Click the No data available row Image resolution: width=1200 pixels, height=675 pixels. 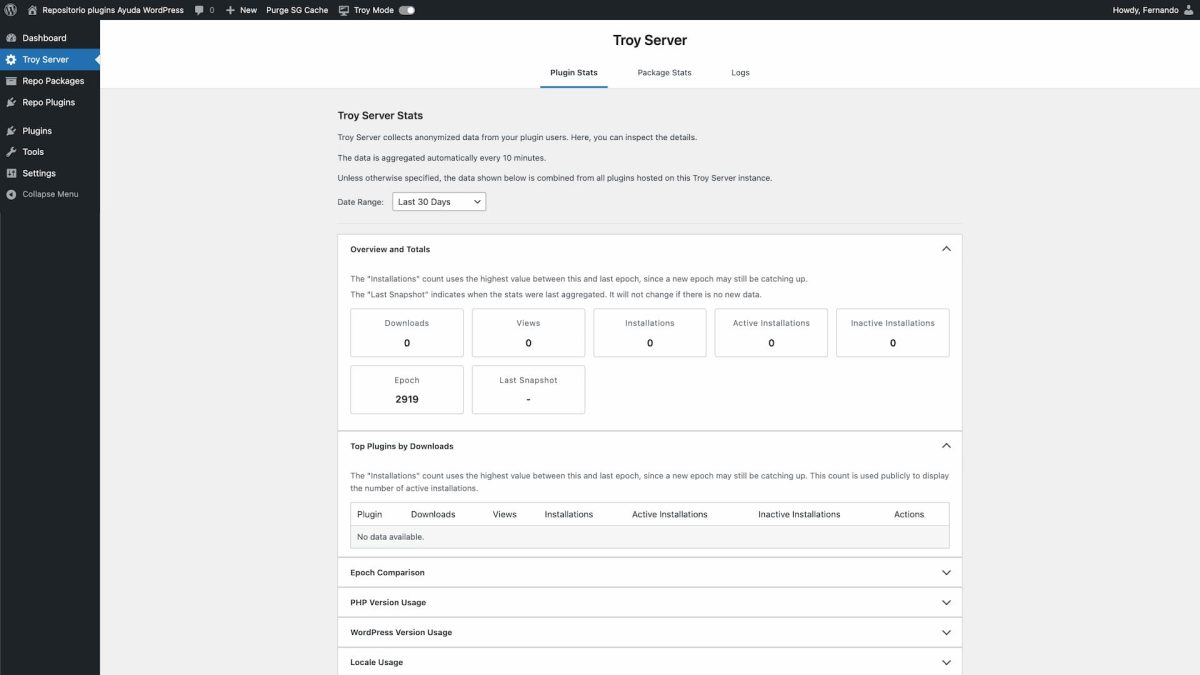[650, 537]
